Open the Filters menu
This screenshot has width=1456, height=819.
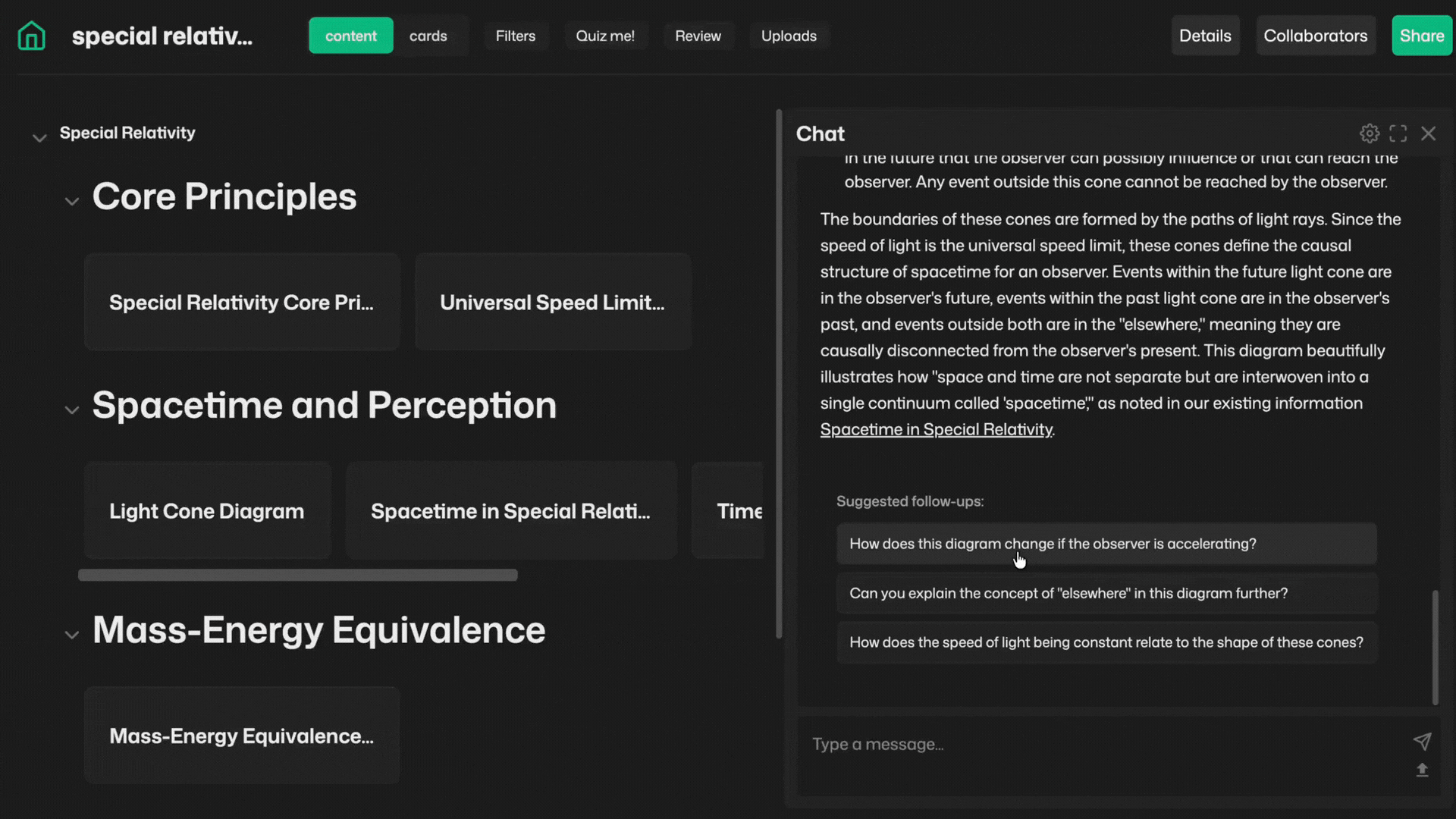click(516, 36)
